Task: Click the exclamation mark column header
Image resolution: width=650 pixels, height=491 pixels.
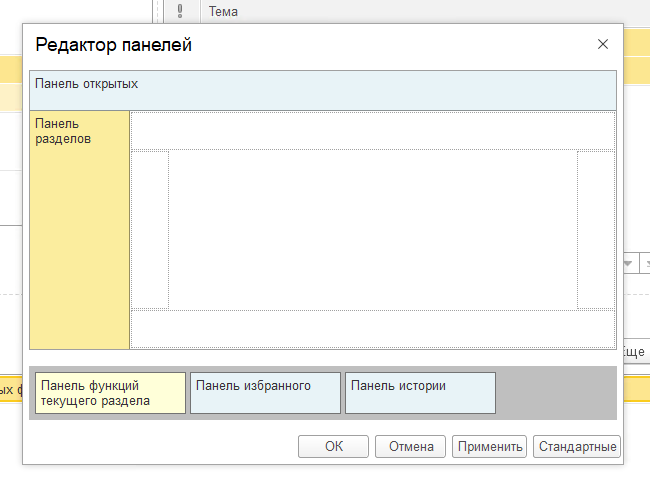Action: tap(180, 11)
